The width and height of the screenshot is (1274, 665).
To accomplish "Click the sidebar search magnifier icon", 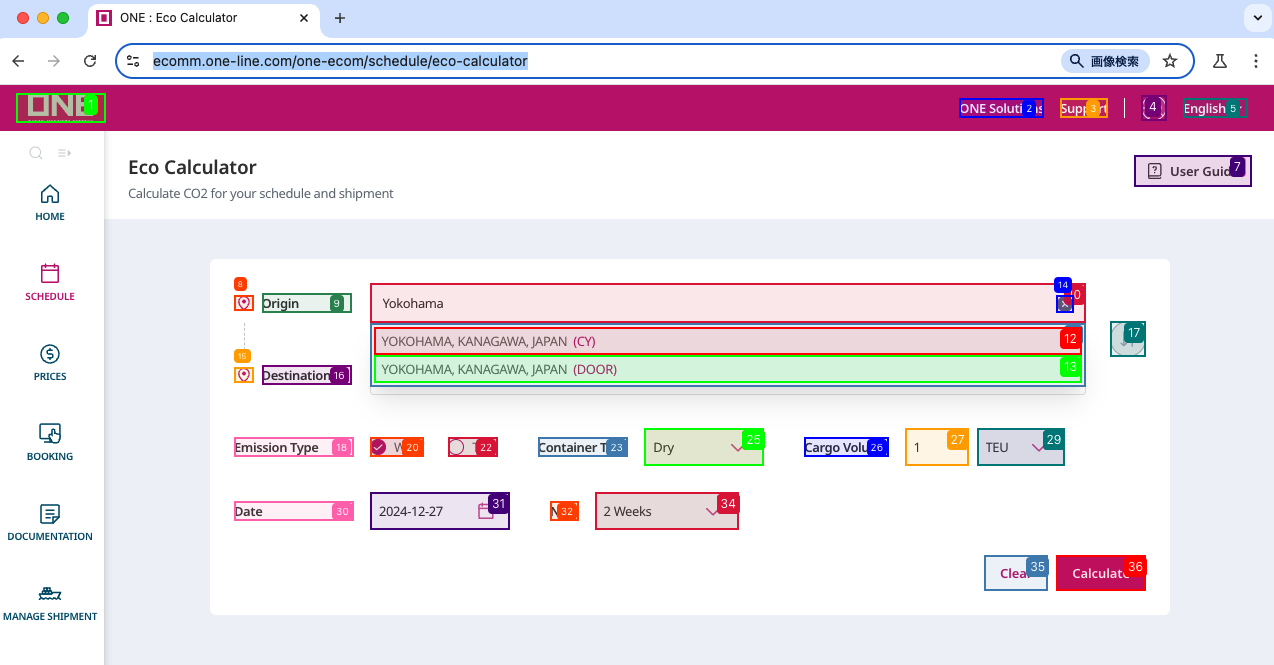I will point(35,153).
